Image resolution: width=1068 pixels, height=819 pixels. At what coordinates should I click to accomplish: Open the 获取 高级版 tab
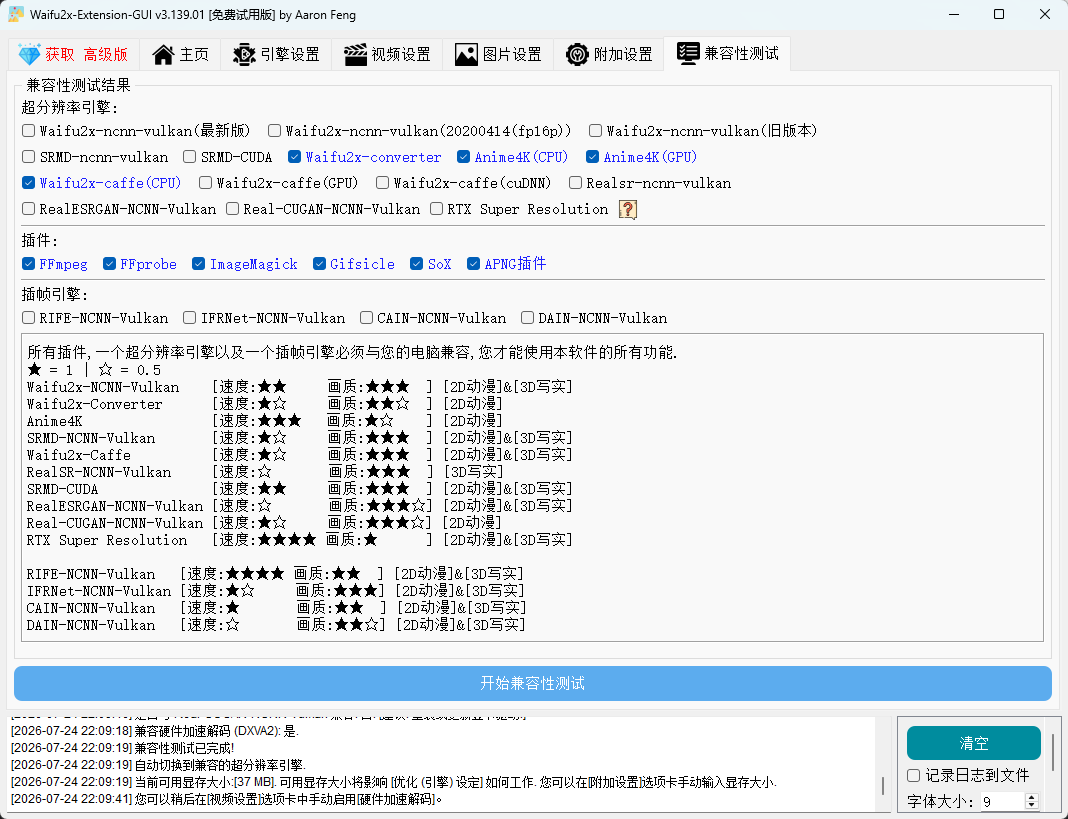coord(74,55)
